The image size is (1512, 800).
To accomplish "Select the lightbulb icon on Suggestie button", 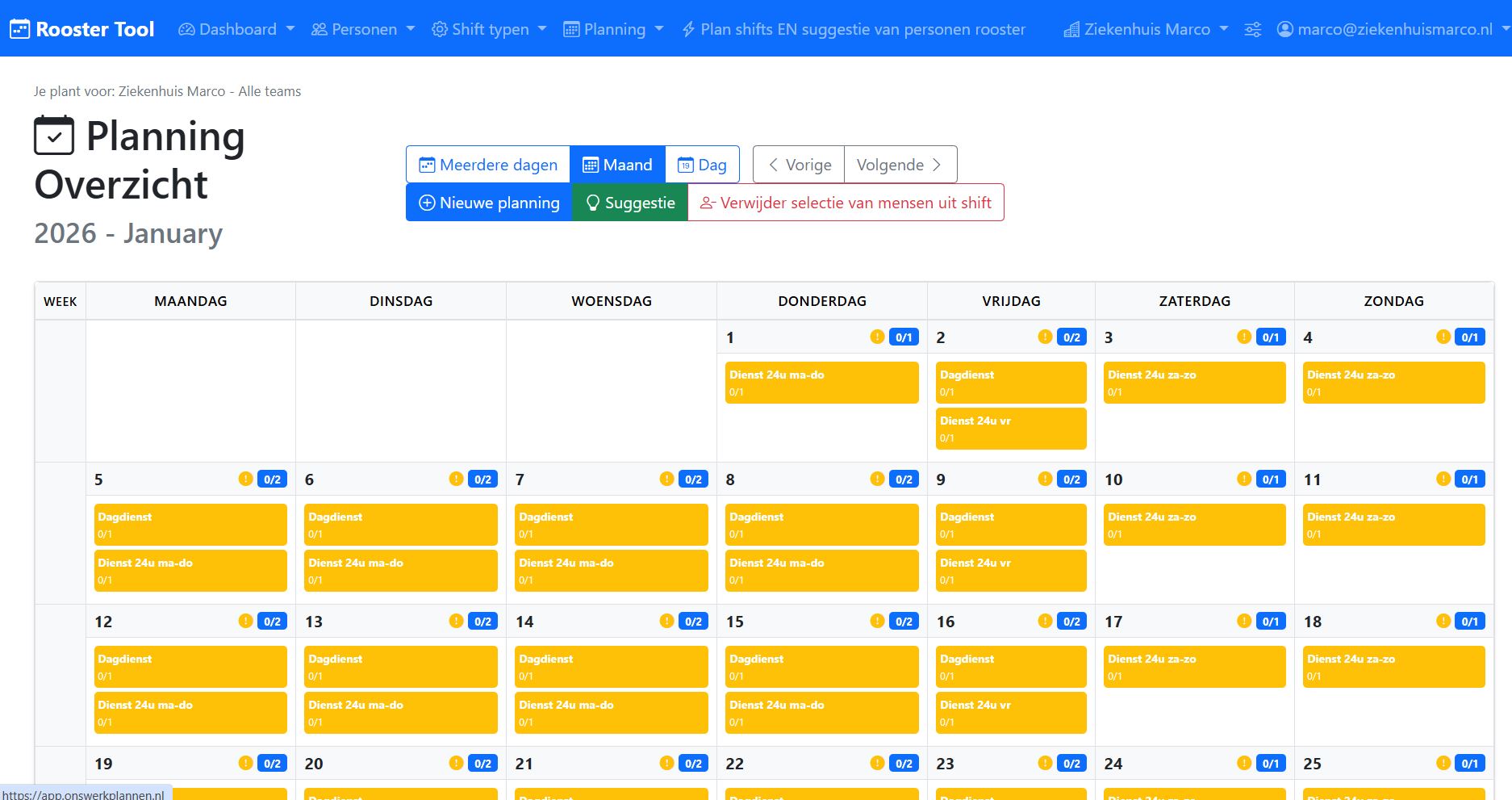I will (594, 203).
